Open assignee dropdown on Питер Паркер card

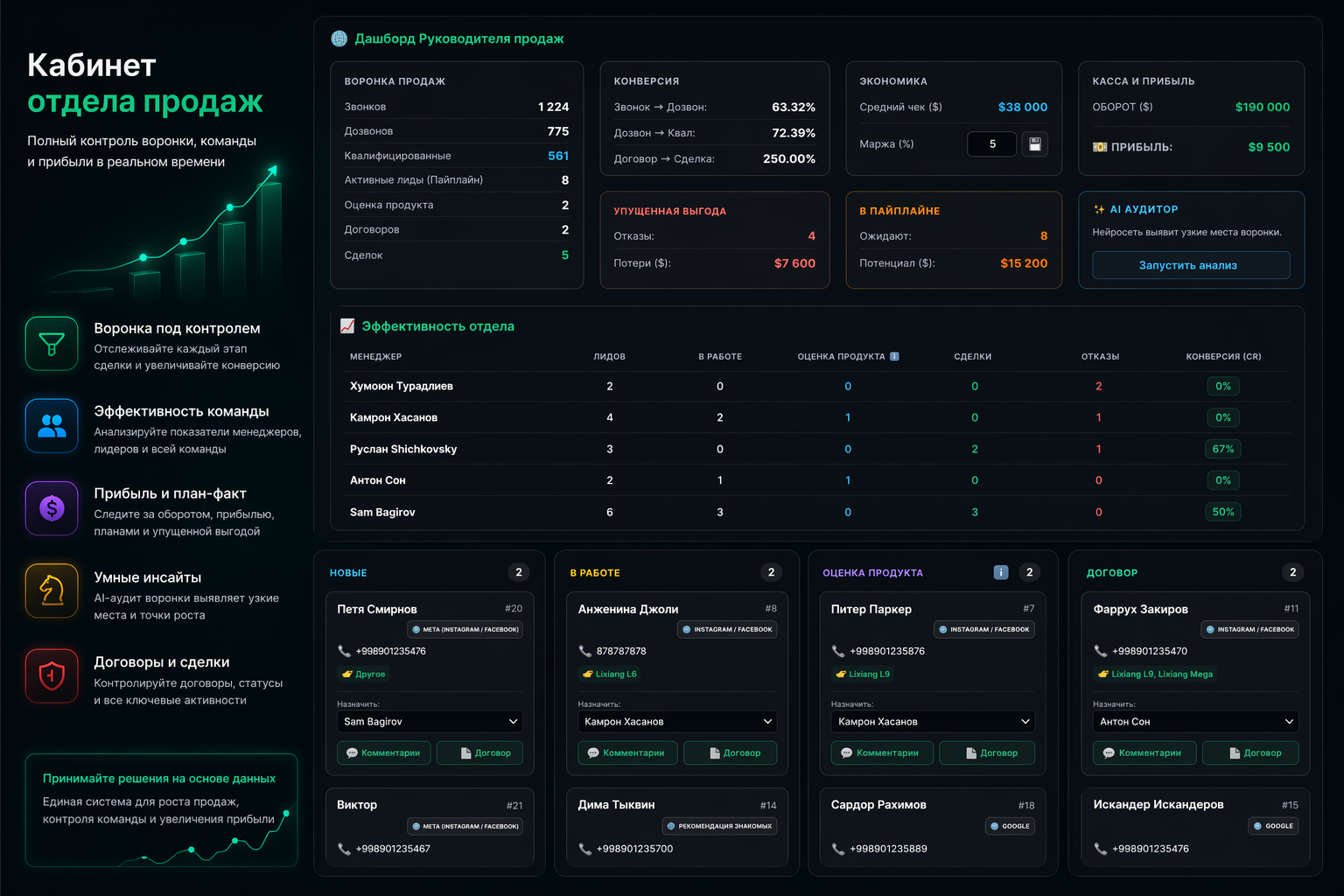point(933,722)
